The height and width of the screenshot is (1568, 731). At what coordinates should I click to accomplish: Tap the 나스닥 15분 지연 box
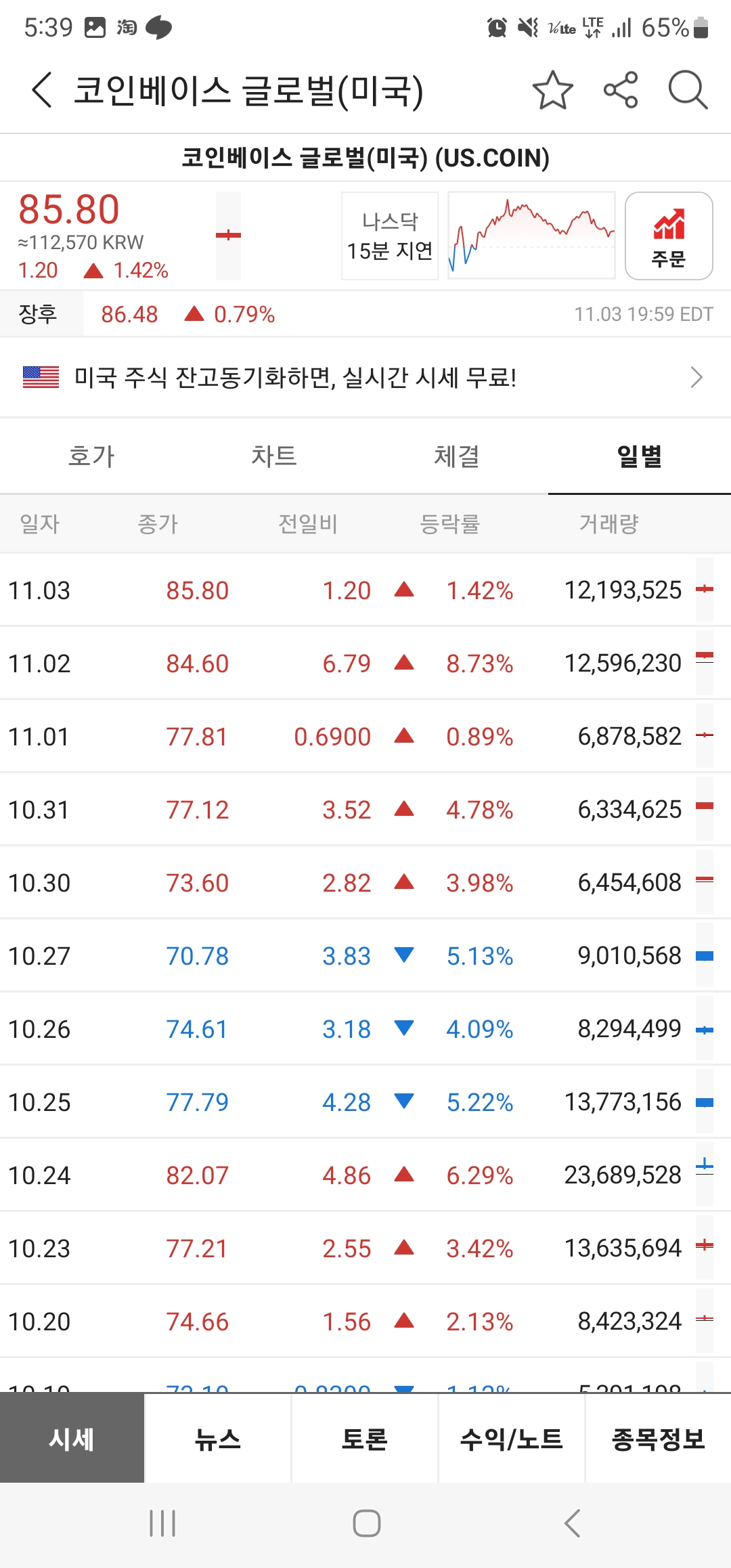(390, 236)
